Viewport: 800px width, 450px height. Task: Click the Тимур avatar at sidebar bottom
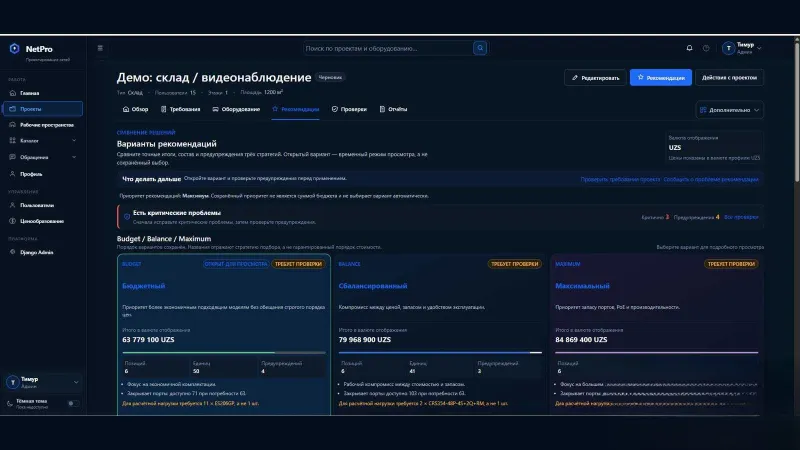point(13,382)
